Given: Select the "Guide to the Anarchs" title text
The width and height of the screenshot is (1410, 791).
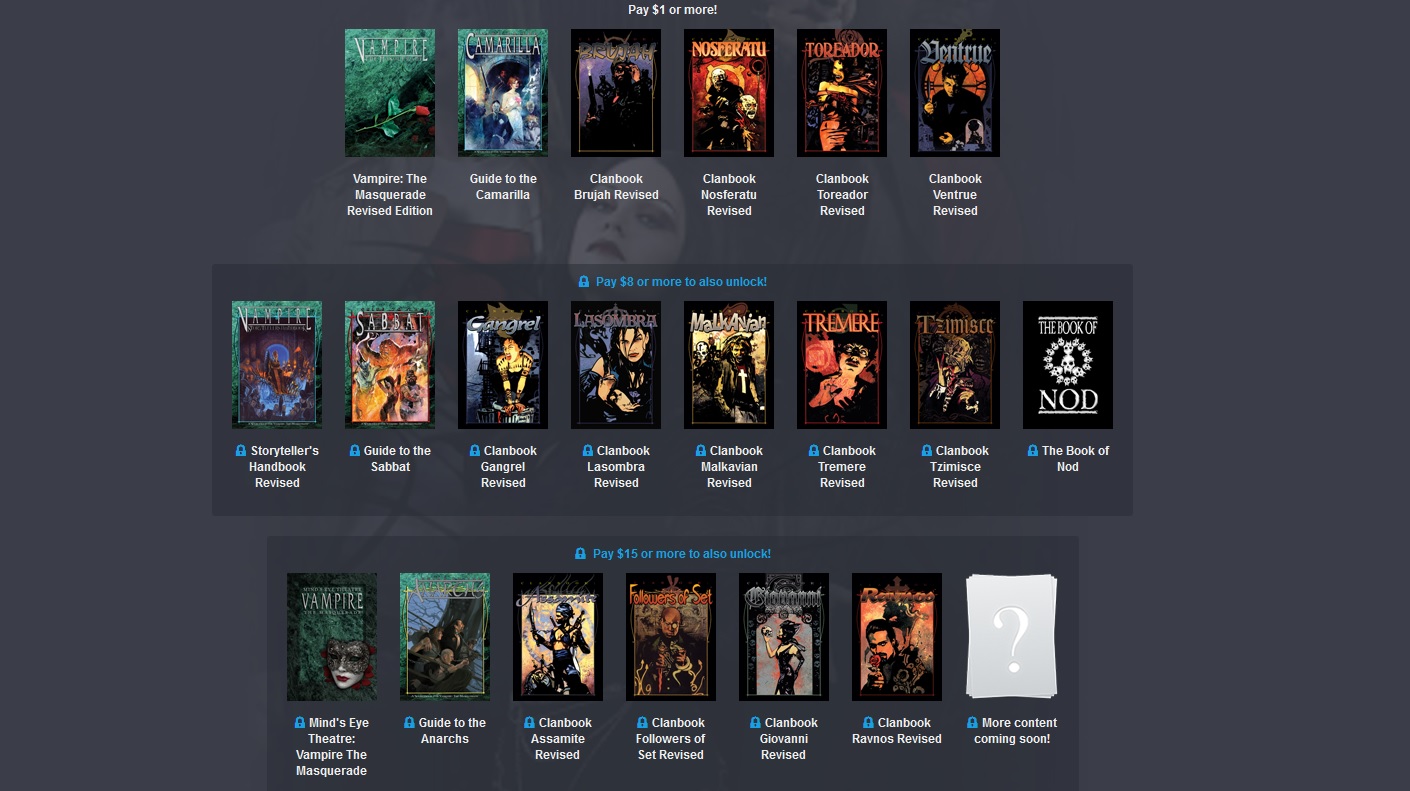Looking at the screenshot, I should point(451,731).
